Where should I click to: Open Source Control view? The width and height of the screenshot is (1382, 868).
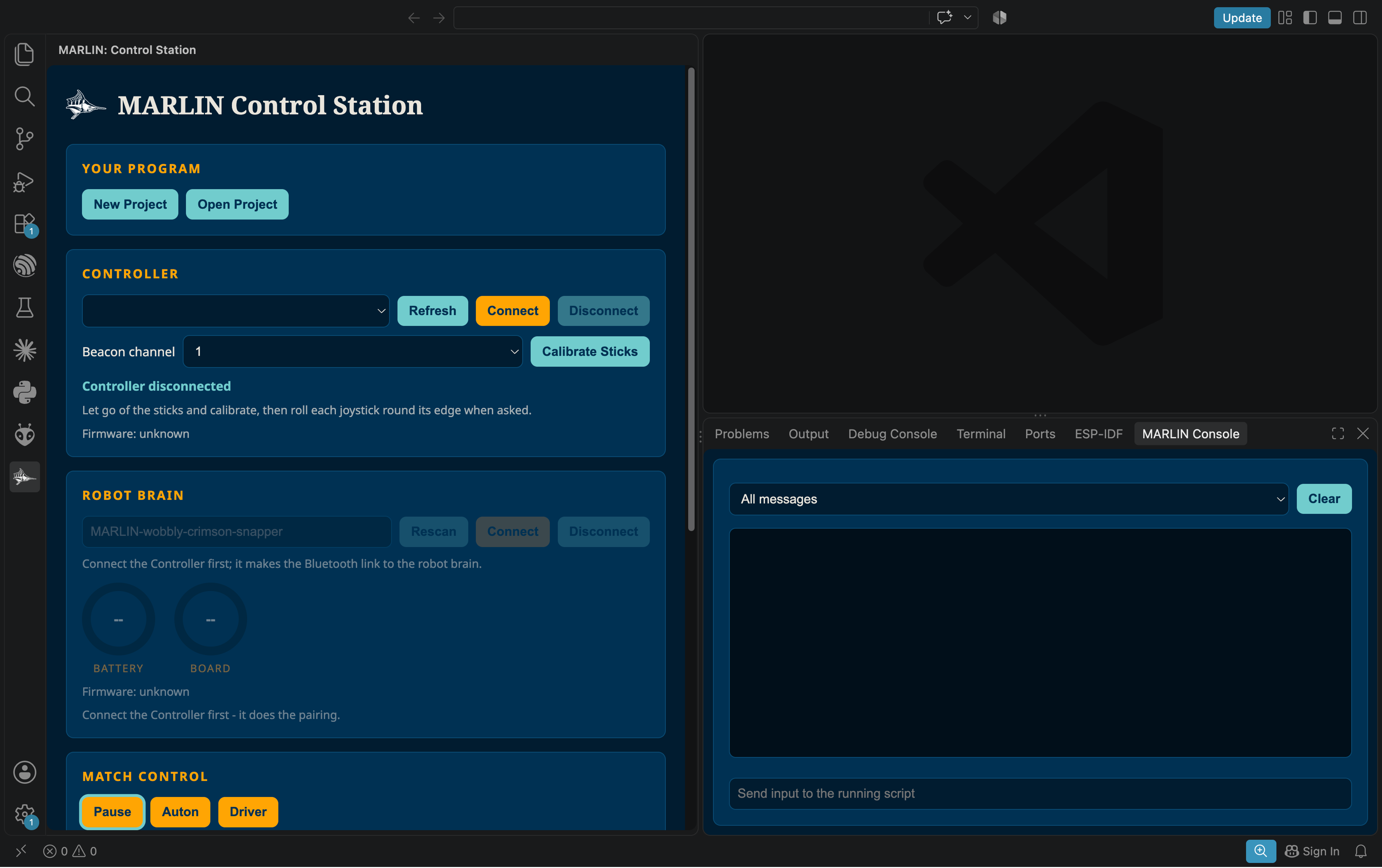click(24, 139)
